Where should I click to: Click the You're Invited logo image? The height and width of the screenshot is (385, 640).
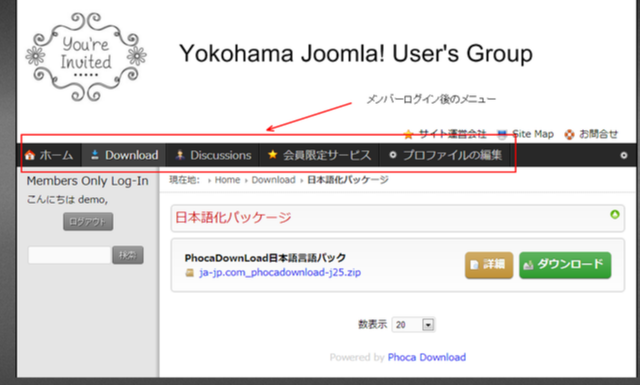[x=86, y=57]
